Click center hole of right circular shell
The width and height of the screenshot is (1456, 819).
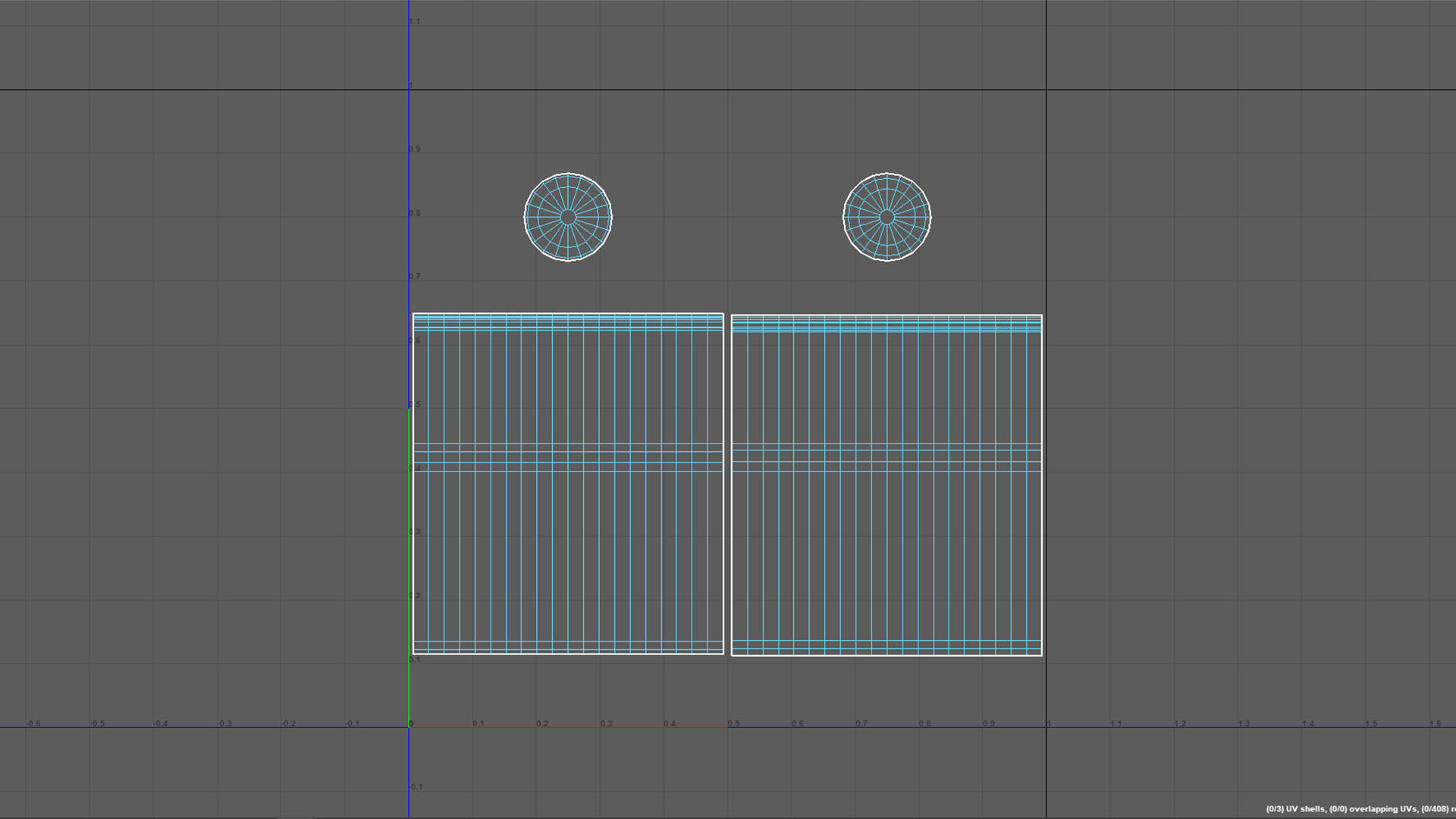[x=886, y=218]
